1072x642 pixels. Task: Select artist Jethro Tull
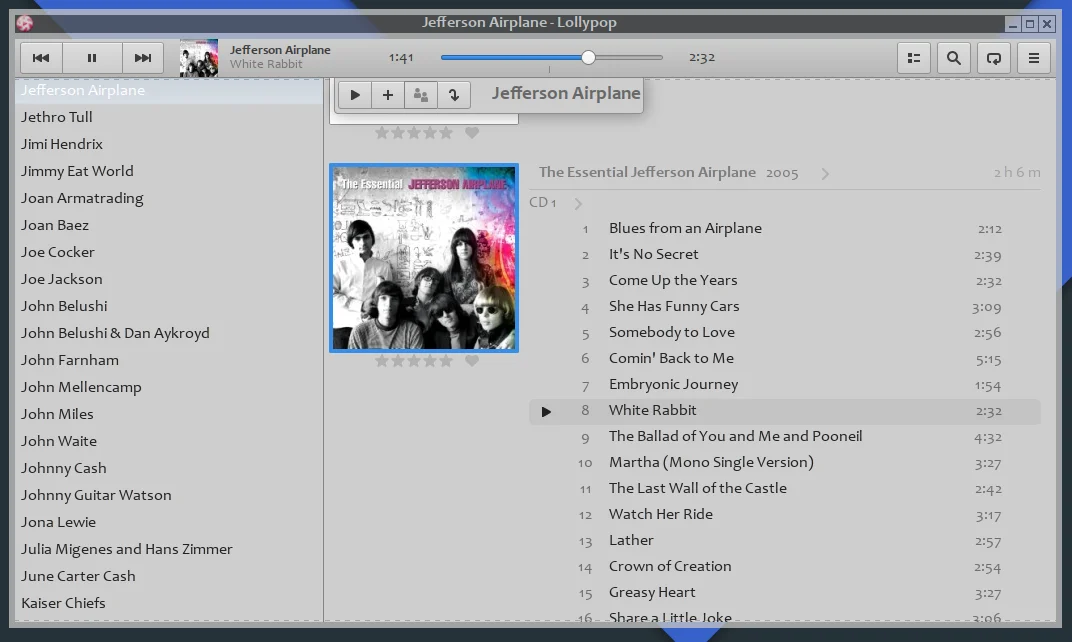tap(169, 117)
